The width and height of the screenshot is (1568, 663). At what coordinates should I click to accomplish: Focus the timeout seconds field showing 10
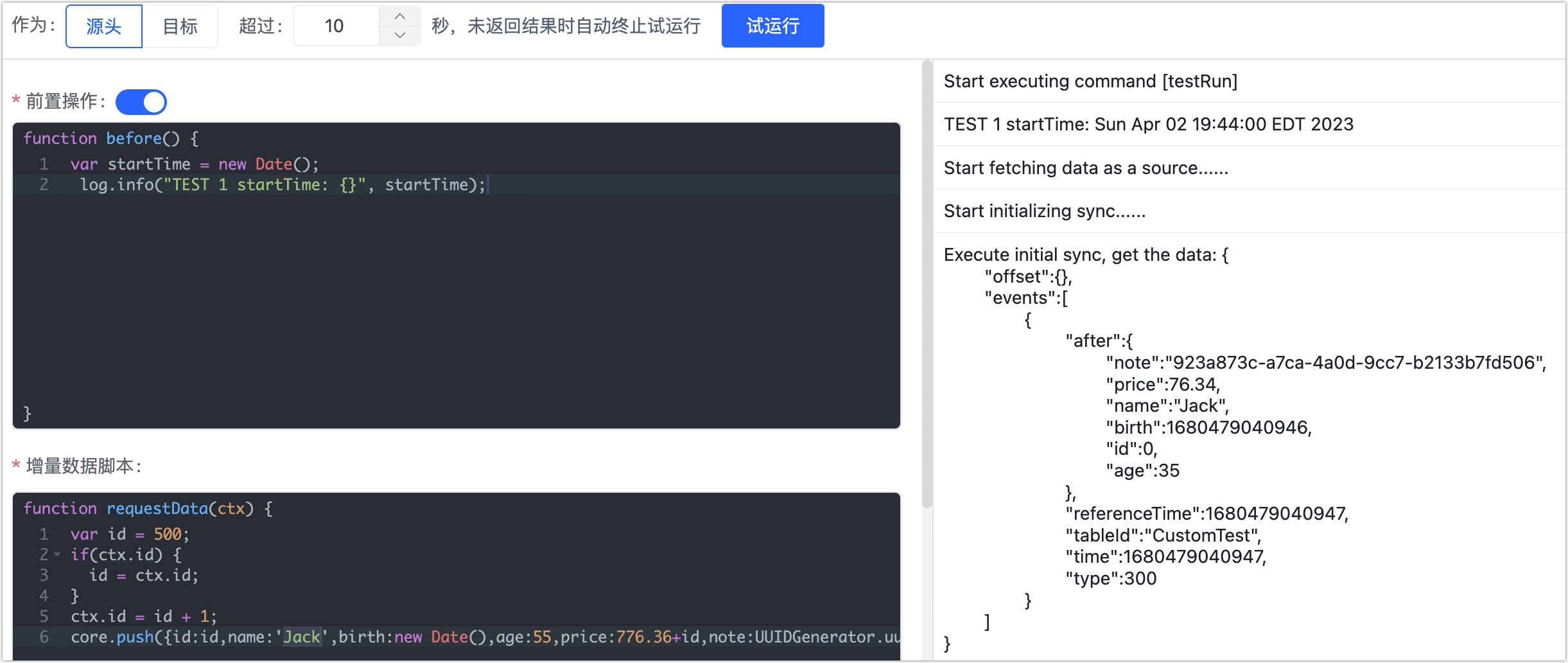click(x=336, y=26)
